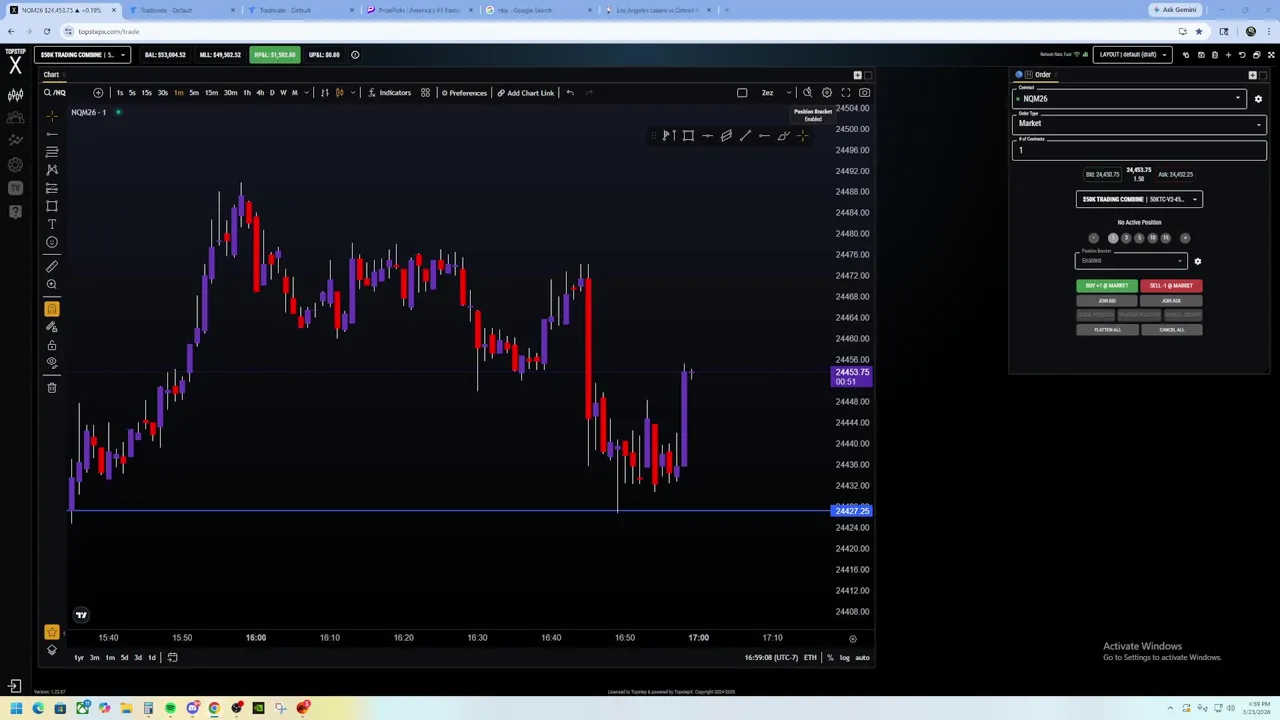Open the symbol search for /NQ
This screenshot has height=720, width=1280.
(55, 93)
